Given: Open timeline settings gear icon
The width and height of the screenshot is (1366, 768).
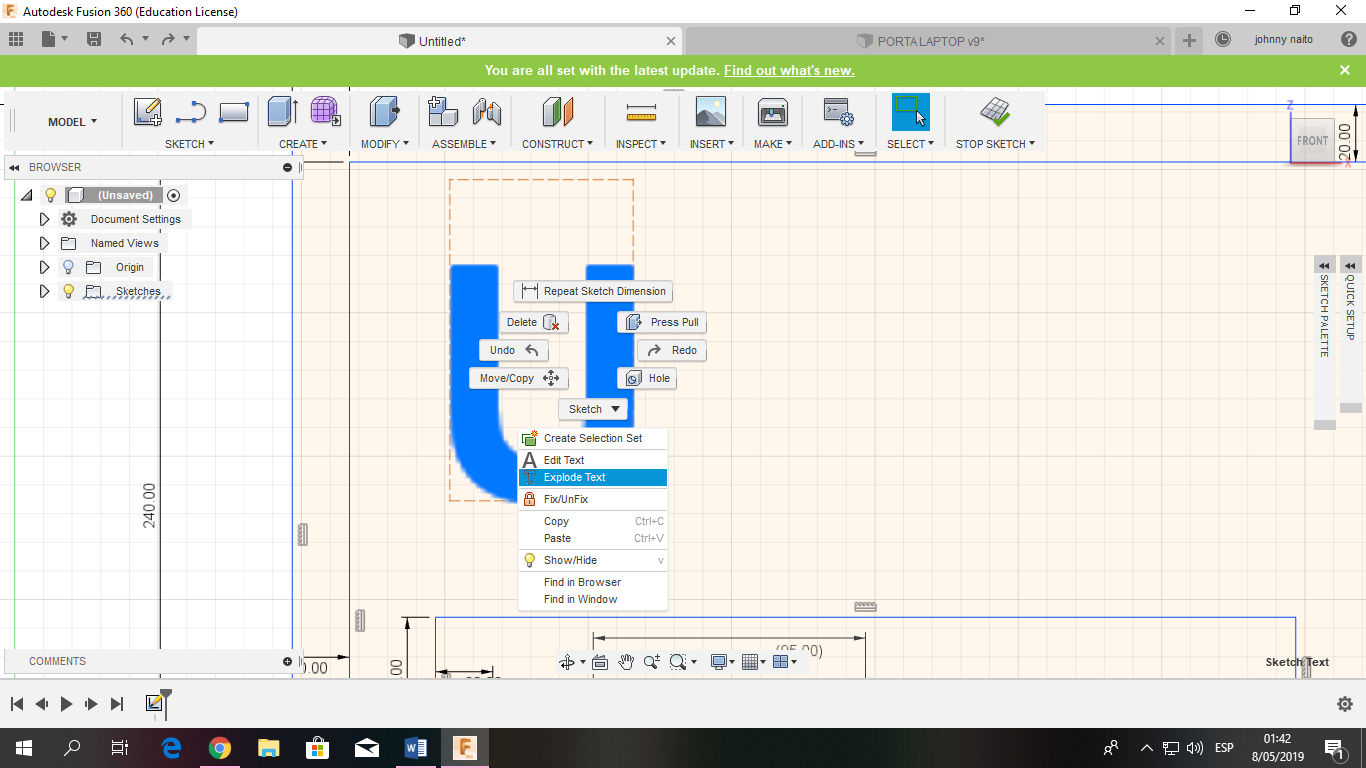Looking at the screenshot, I should point(1345,704).
